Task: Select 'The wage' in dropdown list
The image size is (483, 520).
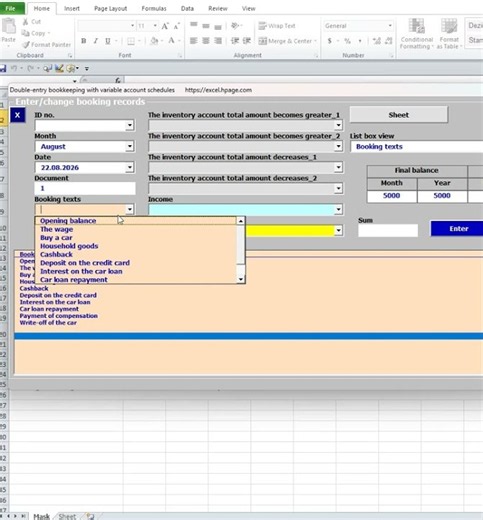Action: 136,229
